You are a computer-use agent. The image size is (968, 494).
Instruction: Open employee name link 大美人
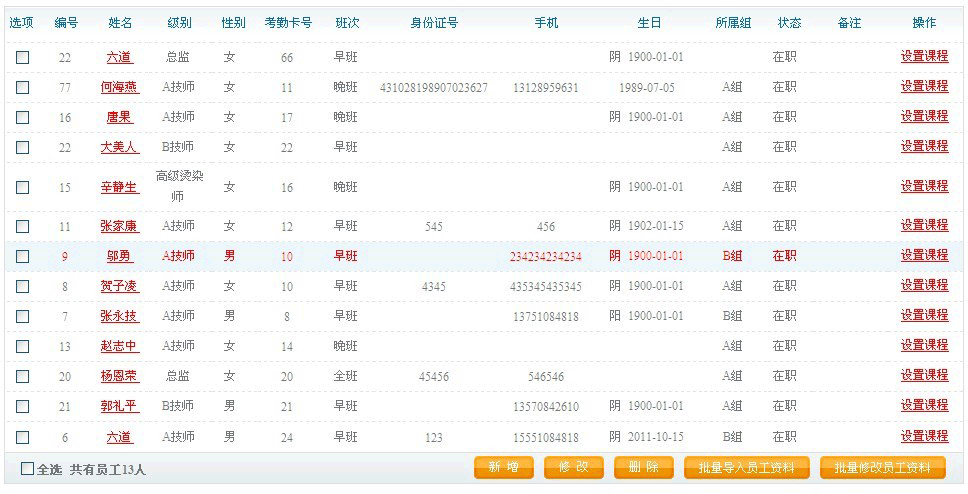119,147
